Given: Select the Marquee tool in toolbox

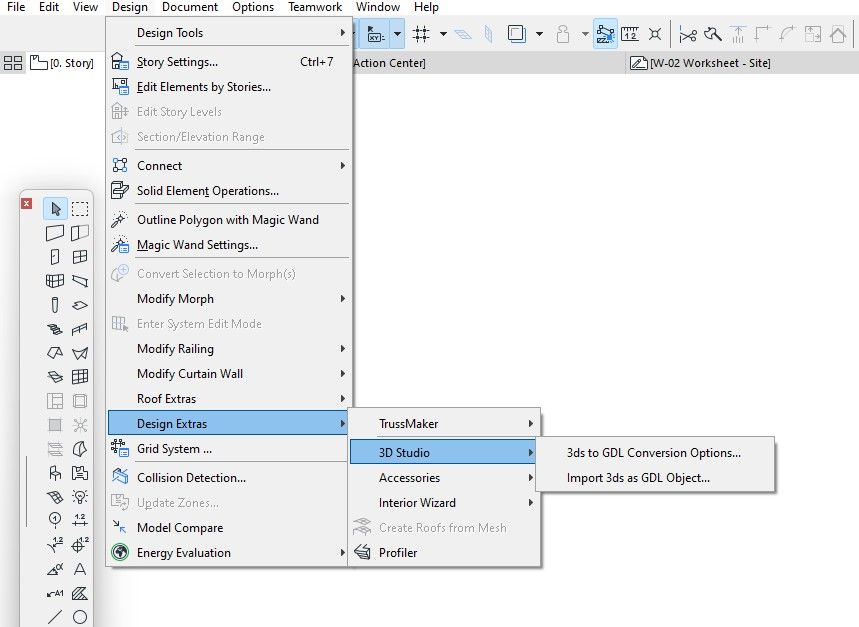Looking at the screenshot, I should pos(80,209).
